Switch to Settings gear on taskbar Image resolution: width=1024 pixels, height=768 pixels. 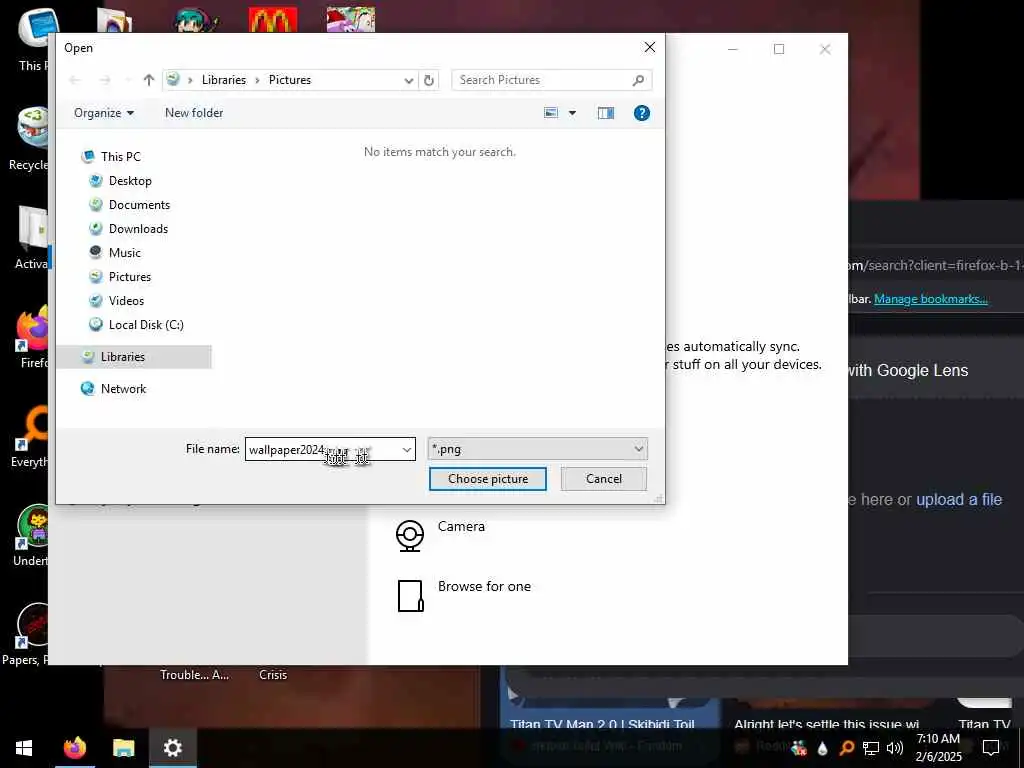point(172,748)
